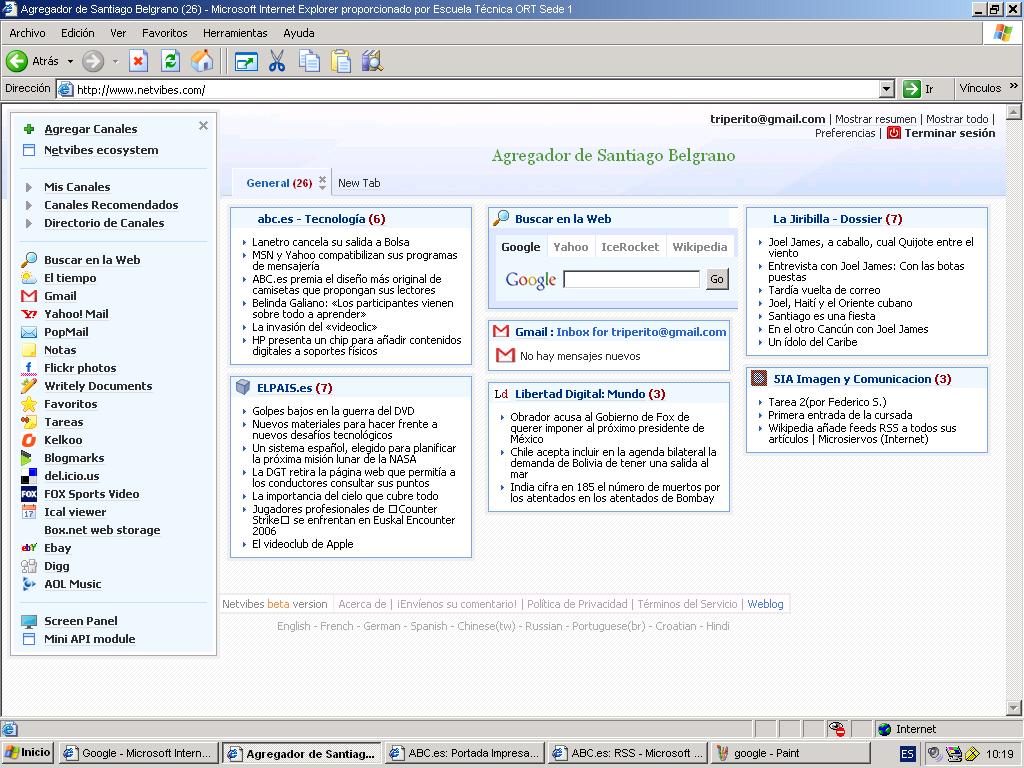Switch to google - Paint taskbar window
The width and height of the screenshot is (1024, 768).
point(791,753)
